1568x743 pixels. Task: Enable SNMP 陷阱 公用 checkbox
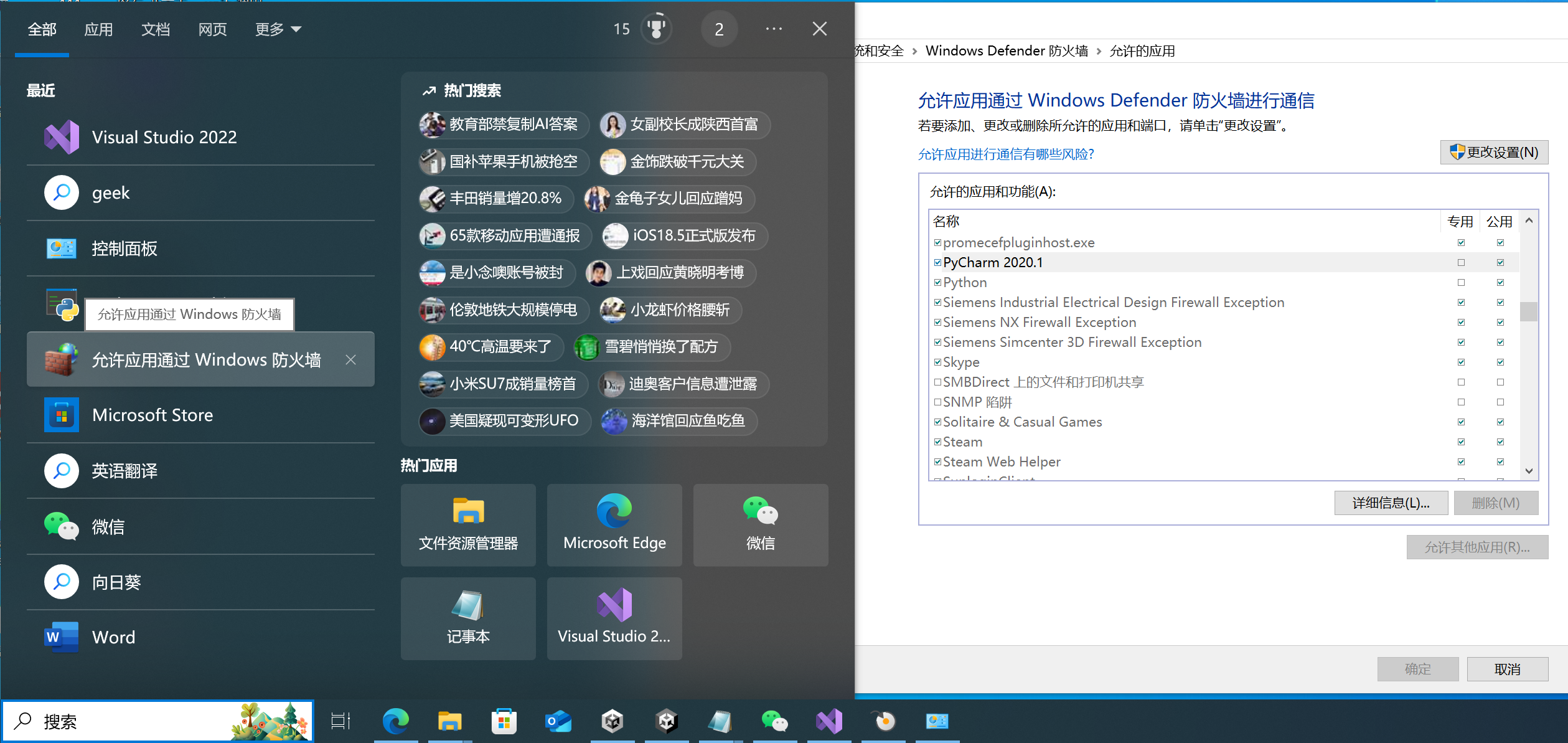1500,402
